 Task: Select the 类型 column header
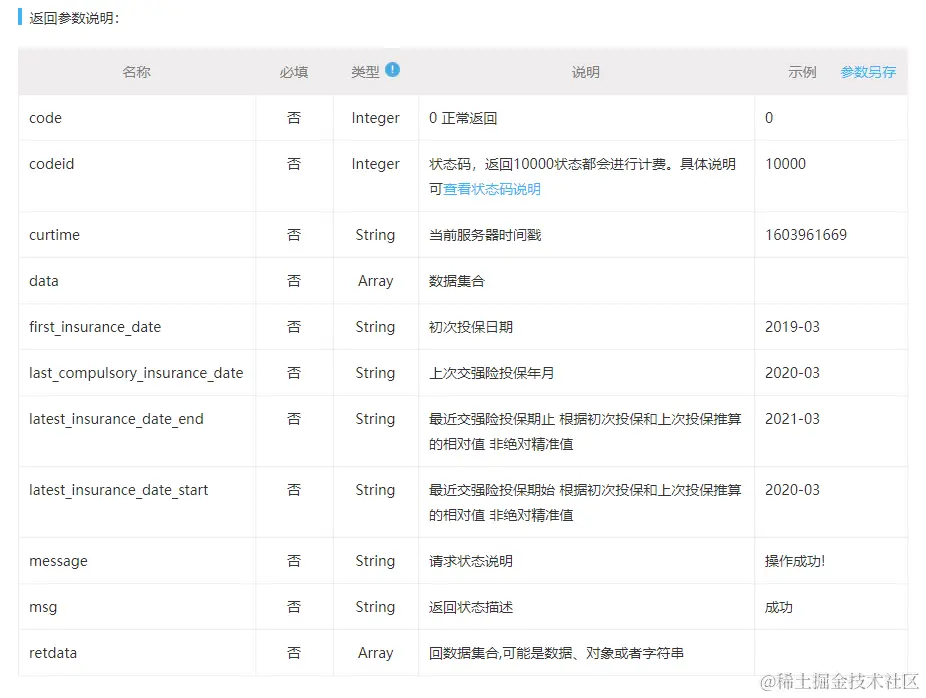[365, 72]
